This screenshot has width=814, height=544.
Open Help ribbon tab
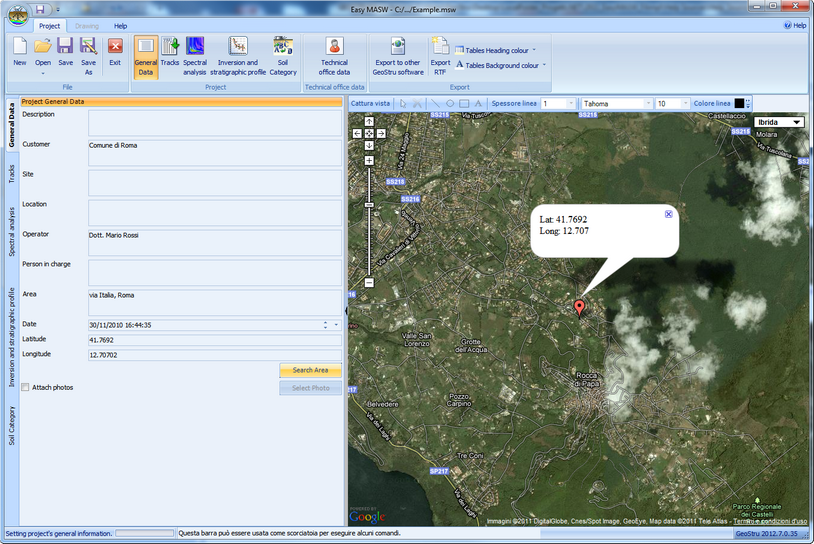coord(120,25)
